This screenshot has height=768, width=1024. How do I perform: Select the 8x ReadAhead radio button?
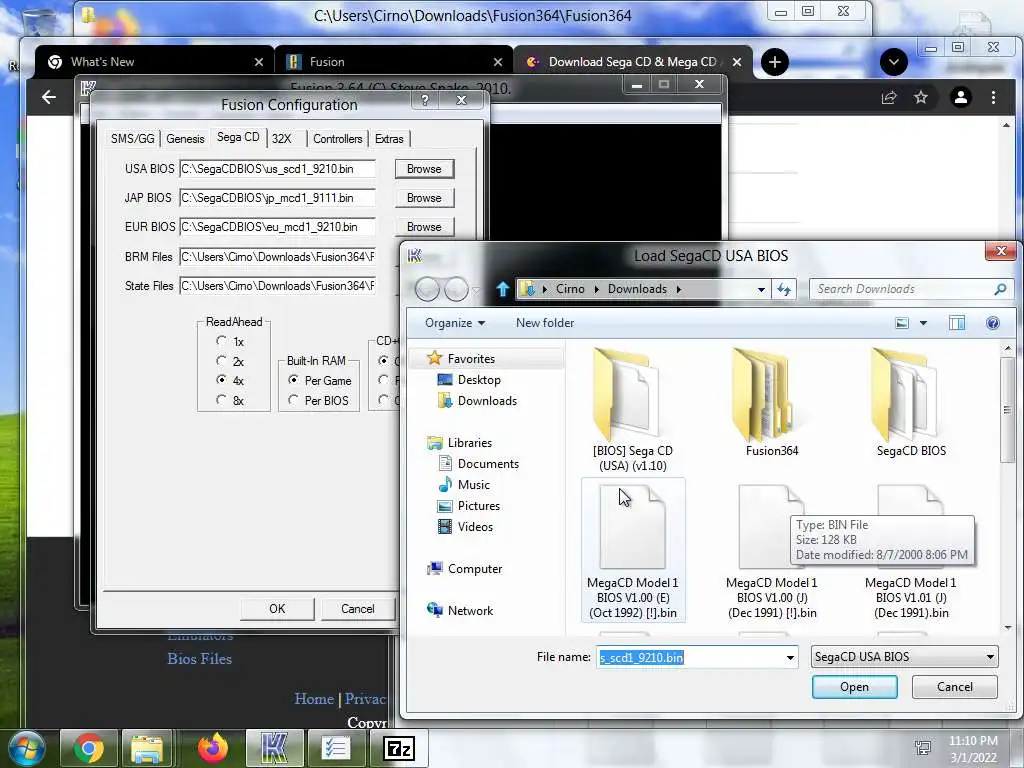click(x=221, y=400)
